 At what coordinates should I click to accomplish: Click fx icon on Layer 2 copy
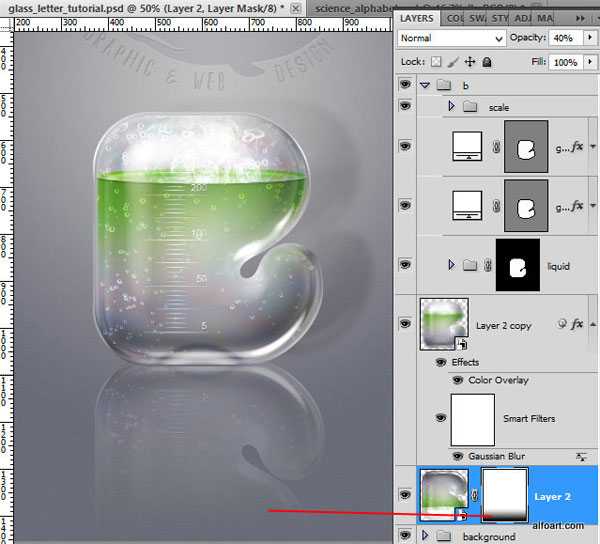click(x=577, y=324)
